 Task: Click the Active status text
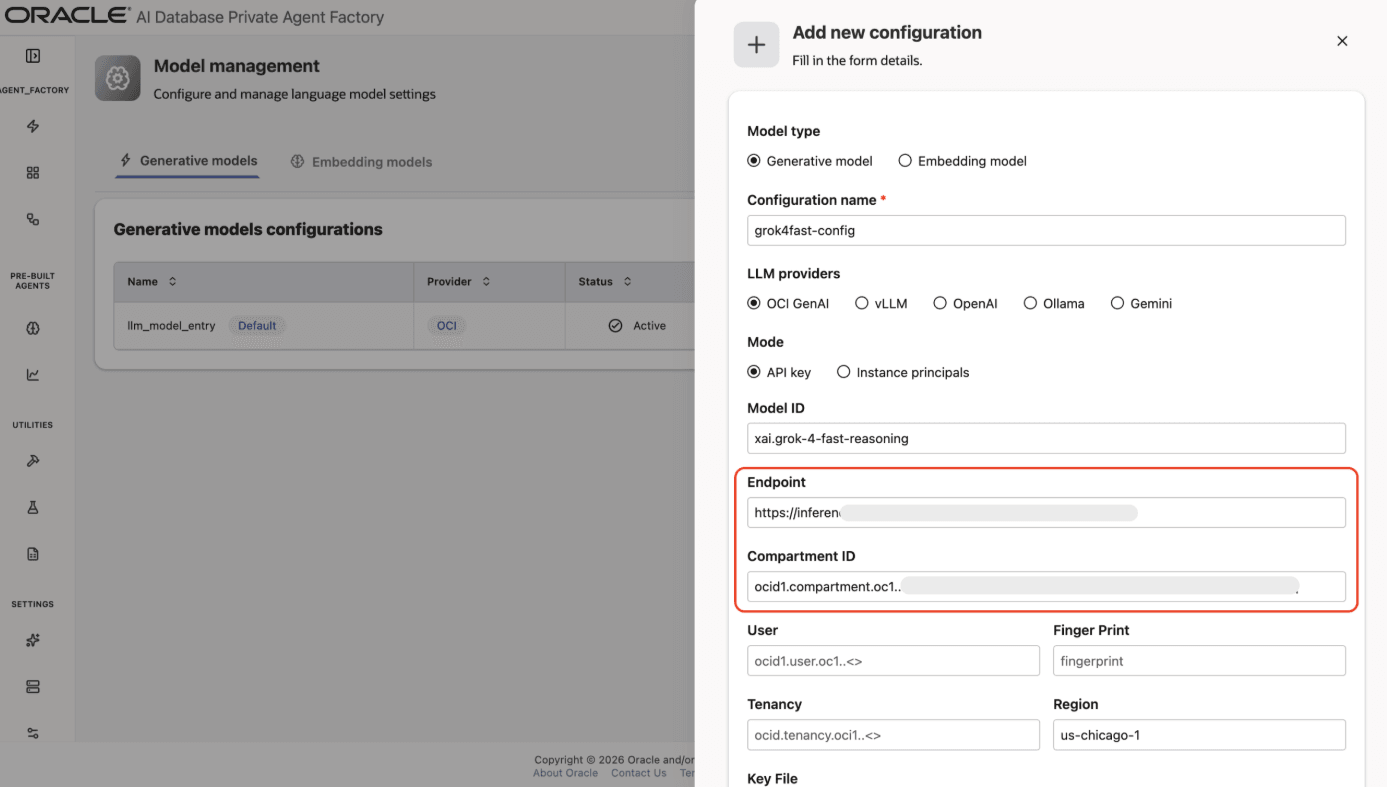coord(649,325)
